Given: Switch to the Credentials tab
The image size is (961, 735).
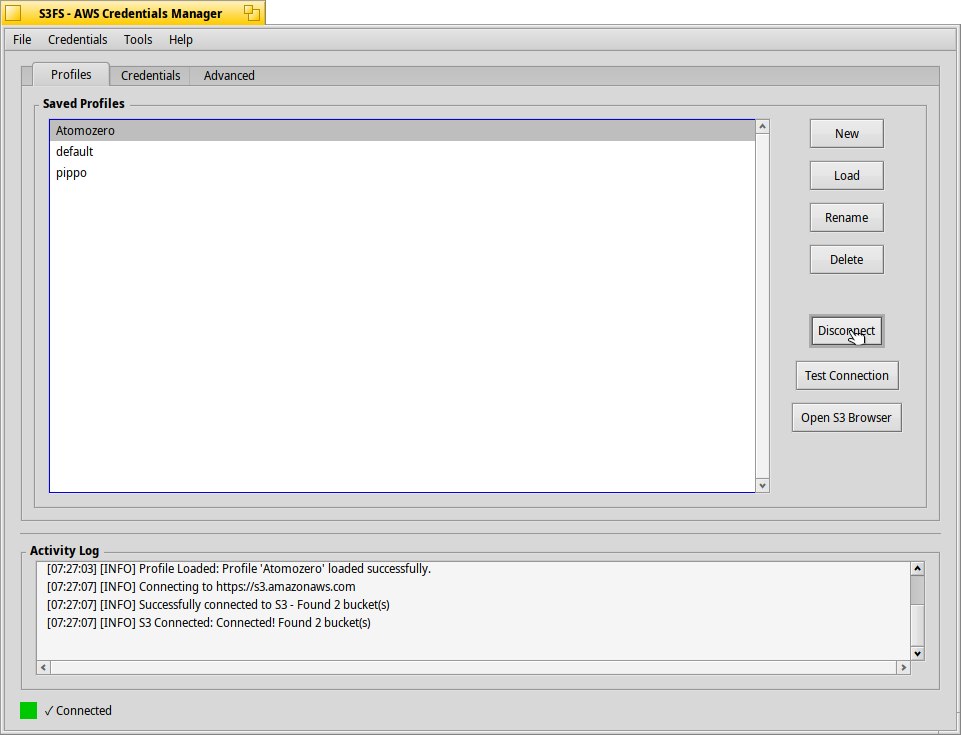Looking at the screenshot, I should click(150, 76).
